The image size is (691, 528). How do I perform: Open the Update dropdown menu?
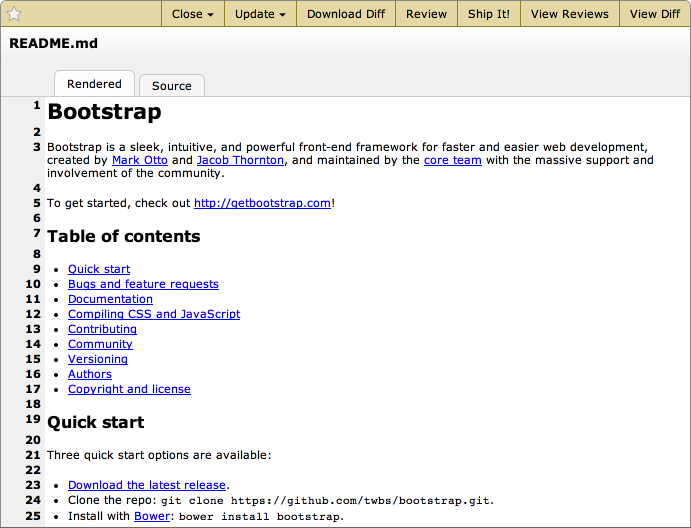pyautogui.click(x=260, y=14)
